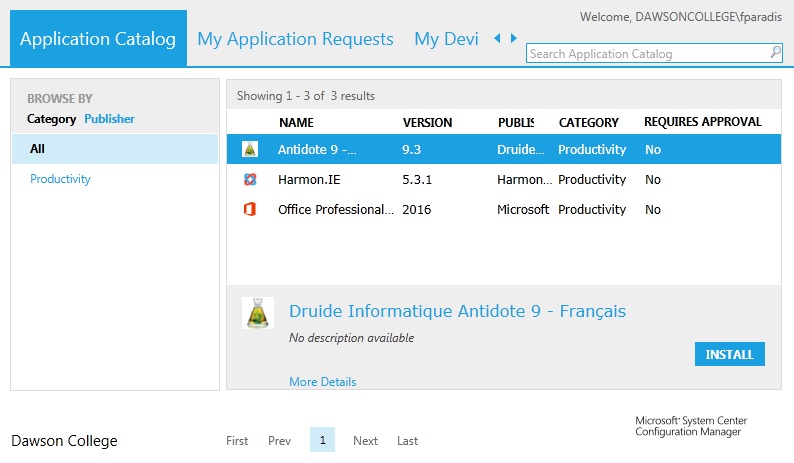Open the My Devices tab
794x463 pixels.
click(x=446, y=39)
